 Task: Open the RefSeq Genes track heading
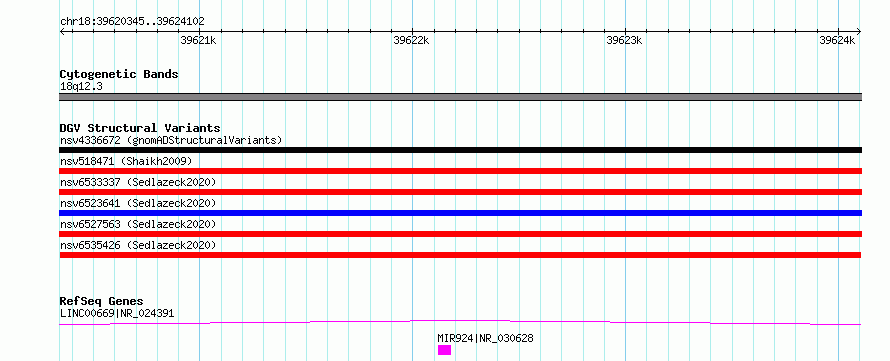click(102, 301)
